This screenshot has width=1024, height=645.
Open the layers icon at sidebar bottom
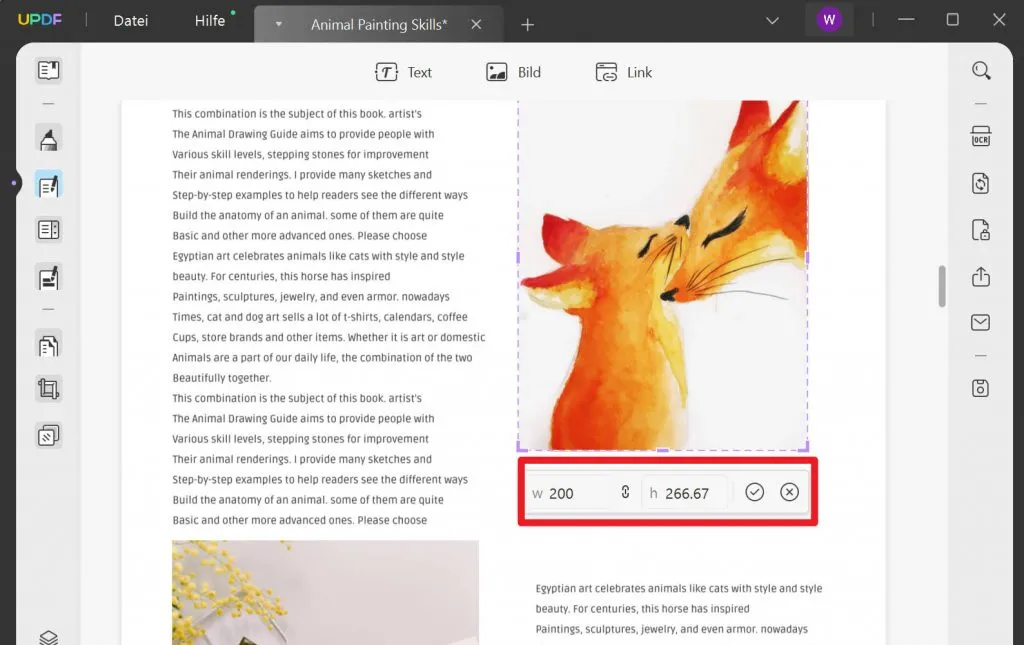48,637
